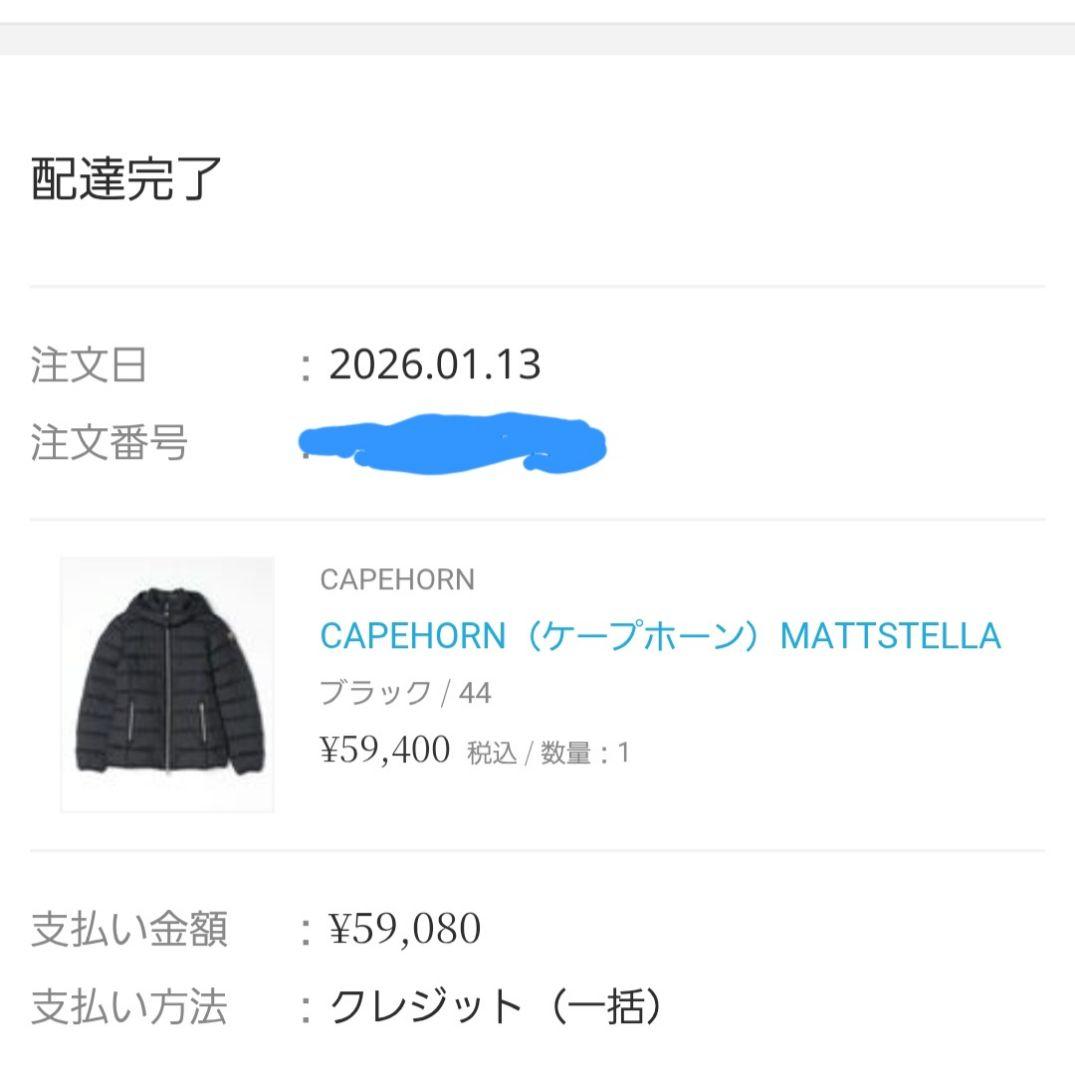The width and height of the screenshot is (1075, 1080).
Task: Click the 支払い金額 payment amount label
Action: (x=132, y=928)
